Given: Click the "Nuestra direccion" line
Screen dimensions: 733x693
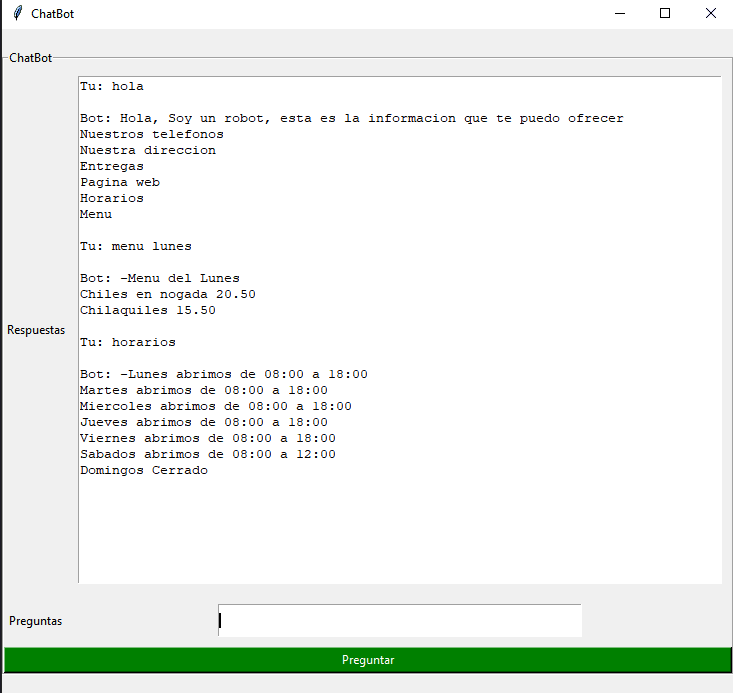Looking at the screenshot, I should 148,150.
